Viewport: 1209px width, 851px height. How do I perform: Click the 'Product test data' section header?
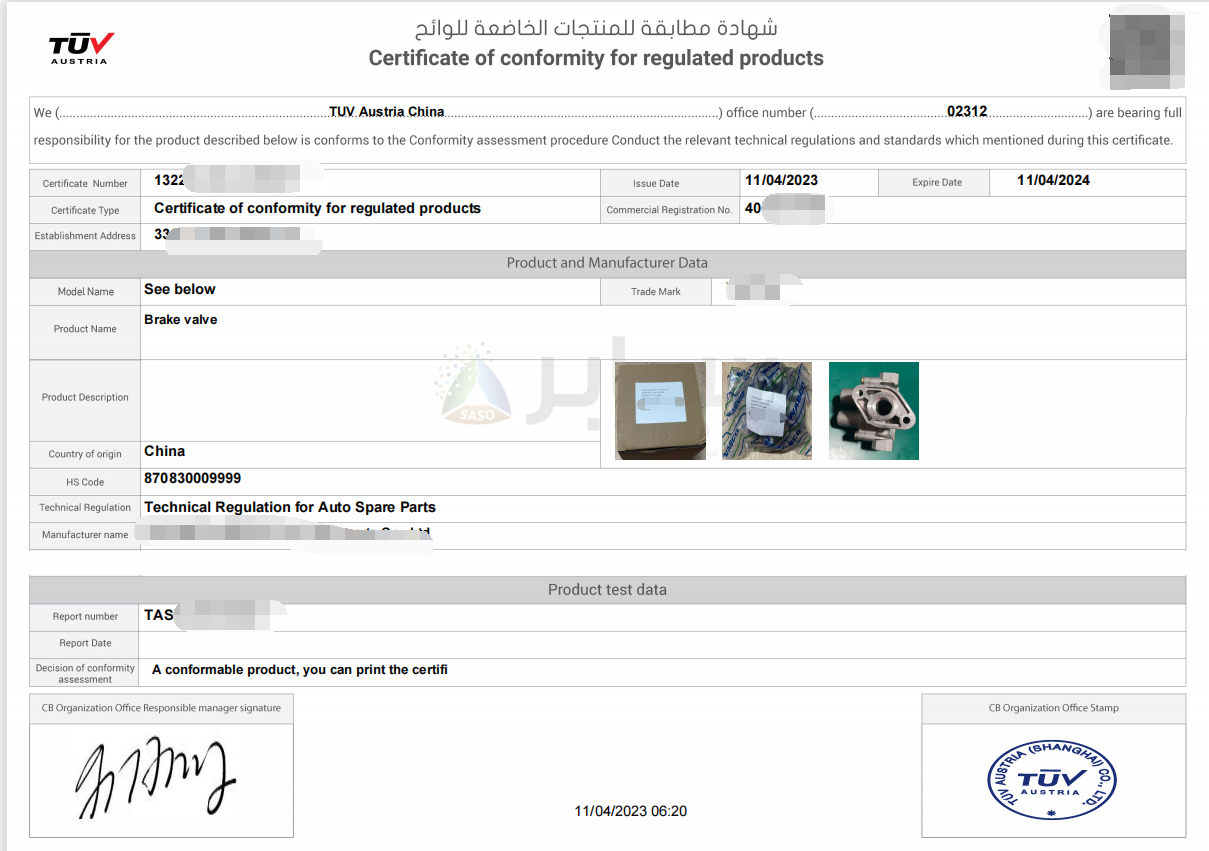(607, 590)
